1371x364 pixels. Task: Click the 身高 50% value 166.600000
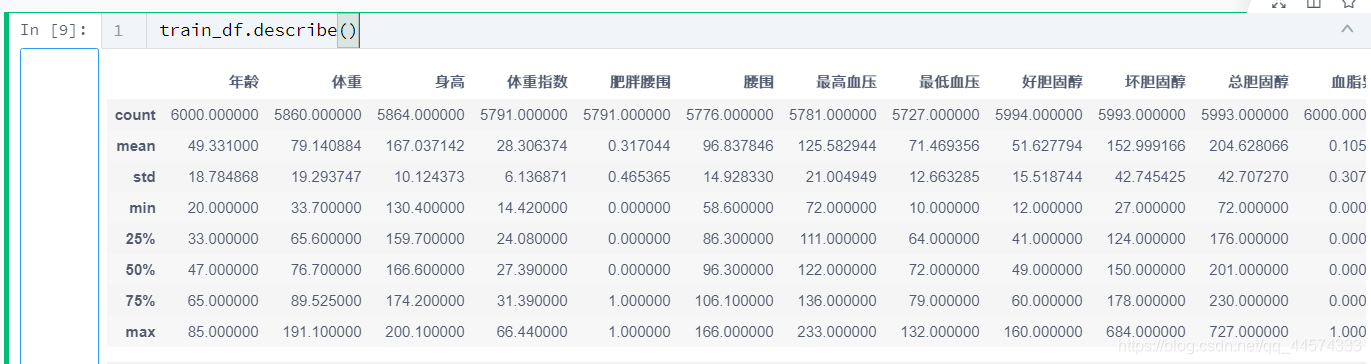pyautogui.click(x=425, y=270)
